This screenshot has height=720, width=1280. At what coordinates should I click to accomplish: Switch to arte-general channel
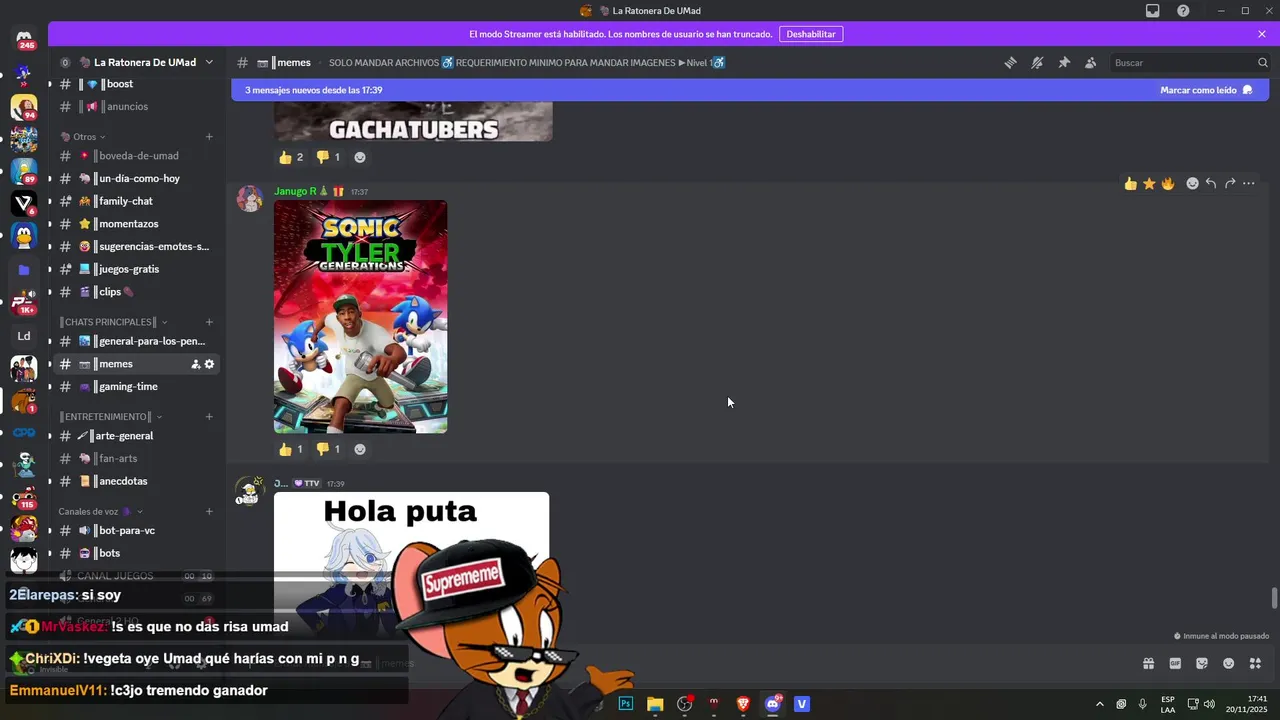tap(137, 436)
